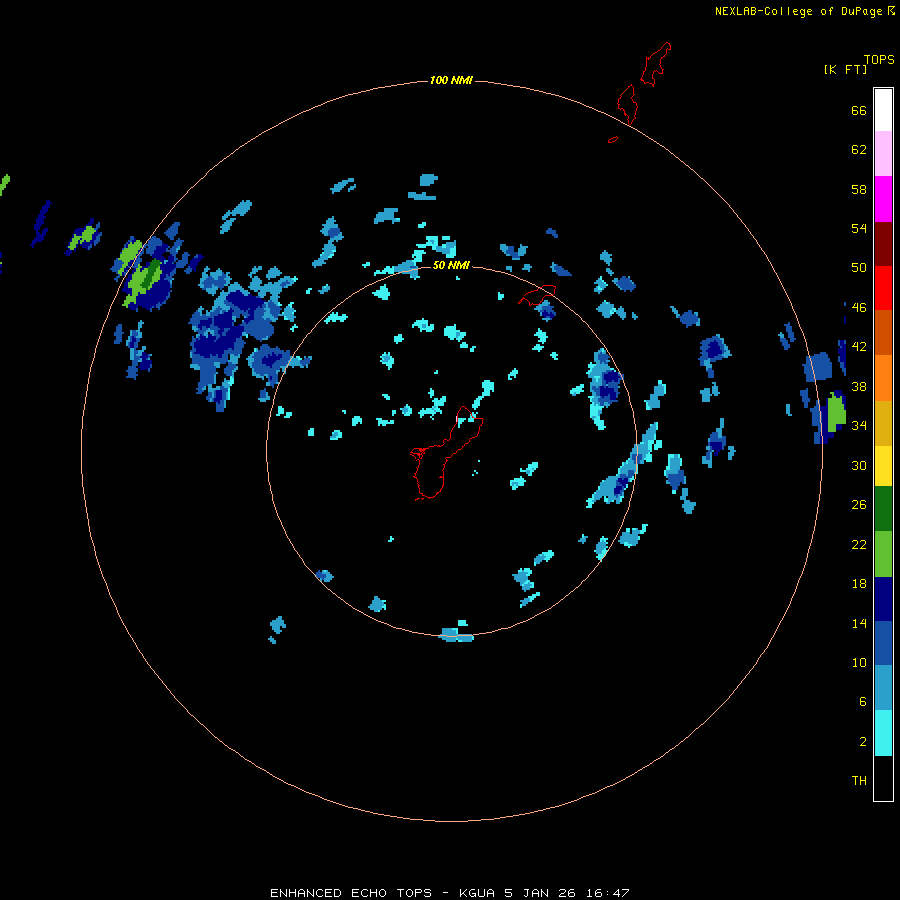Click the 38 legend value
The image size is (900, 900).
coord(859,386)
